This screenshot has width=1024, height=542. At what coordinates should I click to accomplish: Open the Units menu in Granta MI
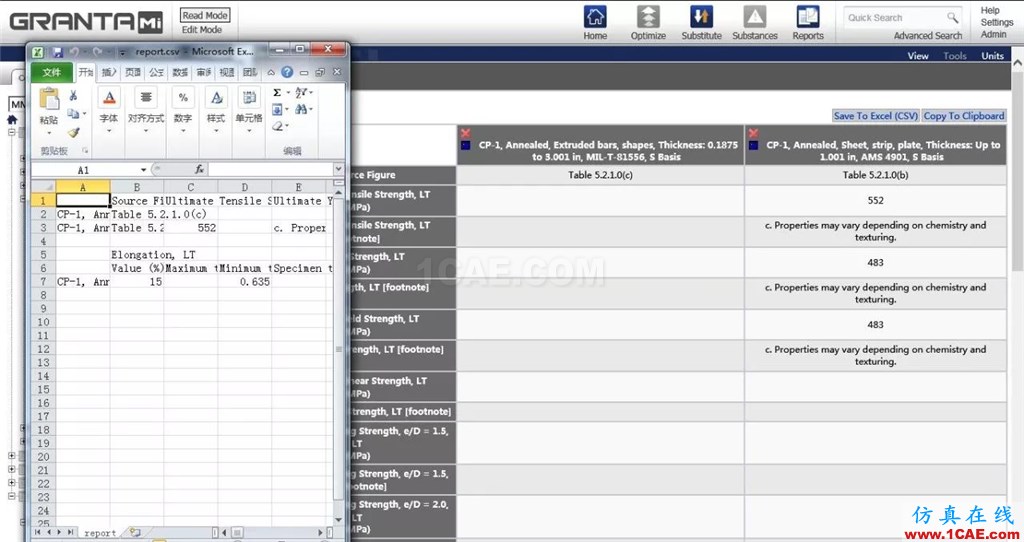coord(992,56)
